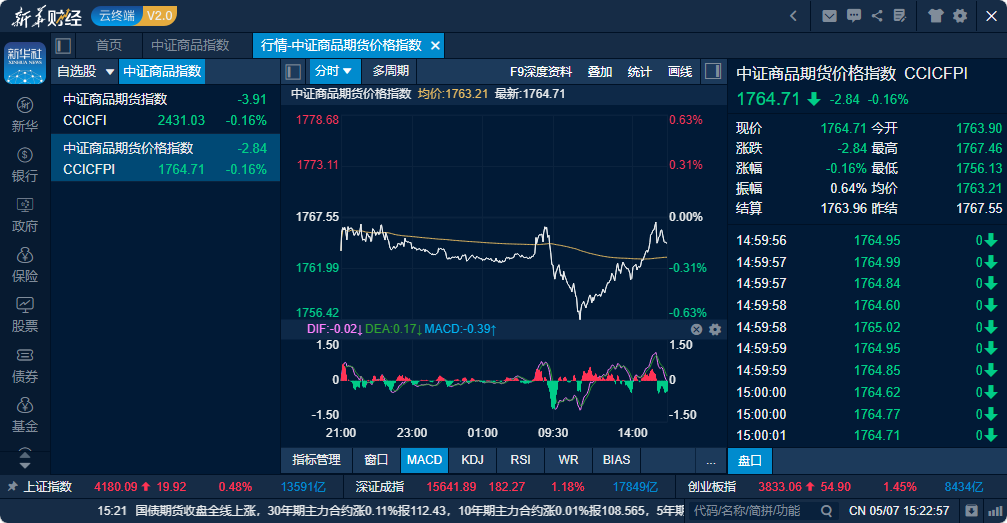Click the pin icon before 上证指数
Screen dimensions: 1007x523
click(12, 486)
